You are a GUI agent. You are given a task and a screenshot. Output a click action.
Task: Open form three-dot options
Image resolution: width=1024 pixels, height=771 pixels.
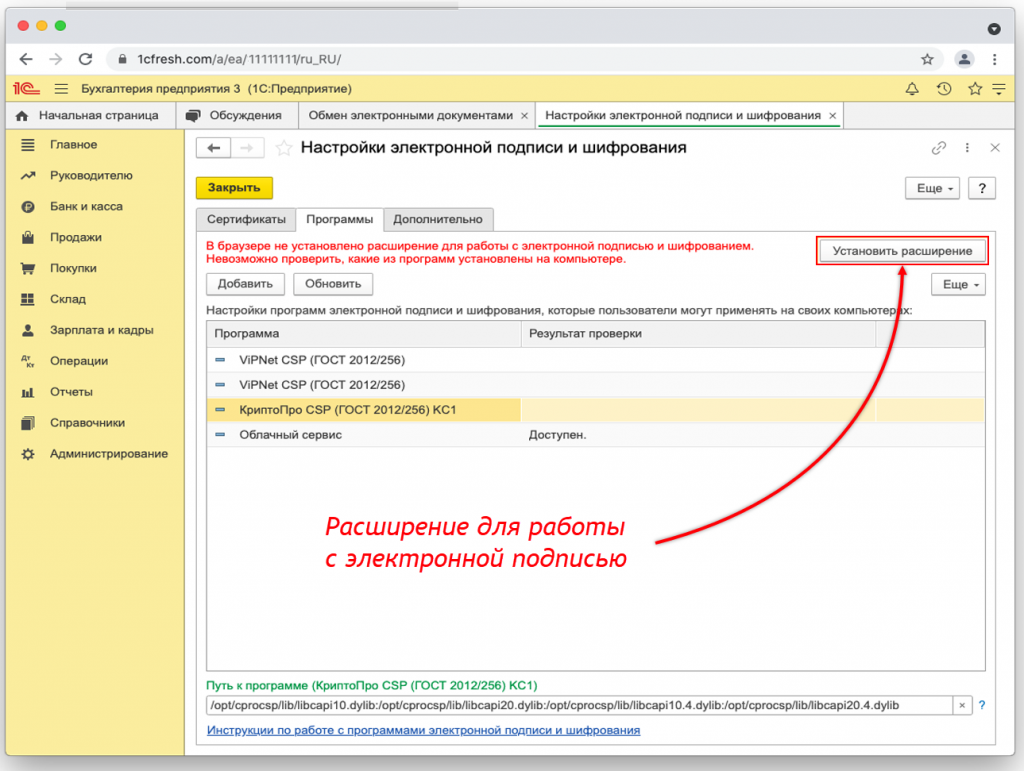pyautogui.click(x=967, y=148)
